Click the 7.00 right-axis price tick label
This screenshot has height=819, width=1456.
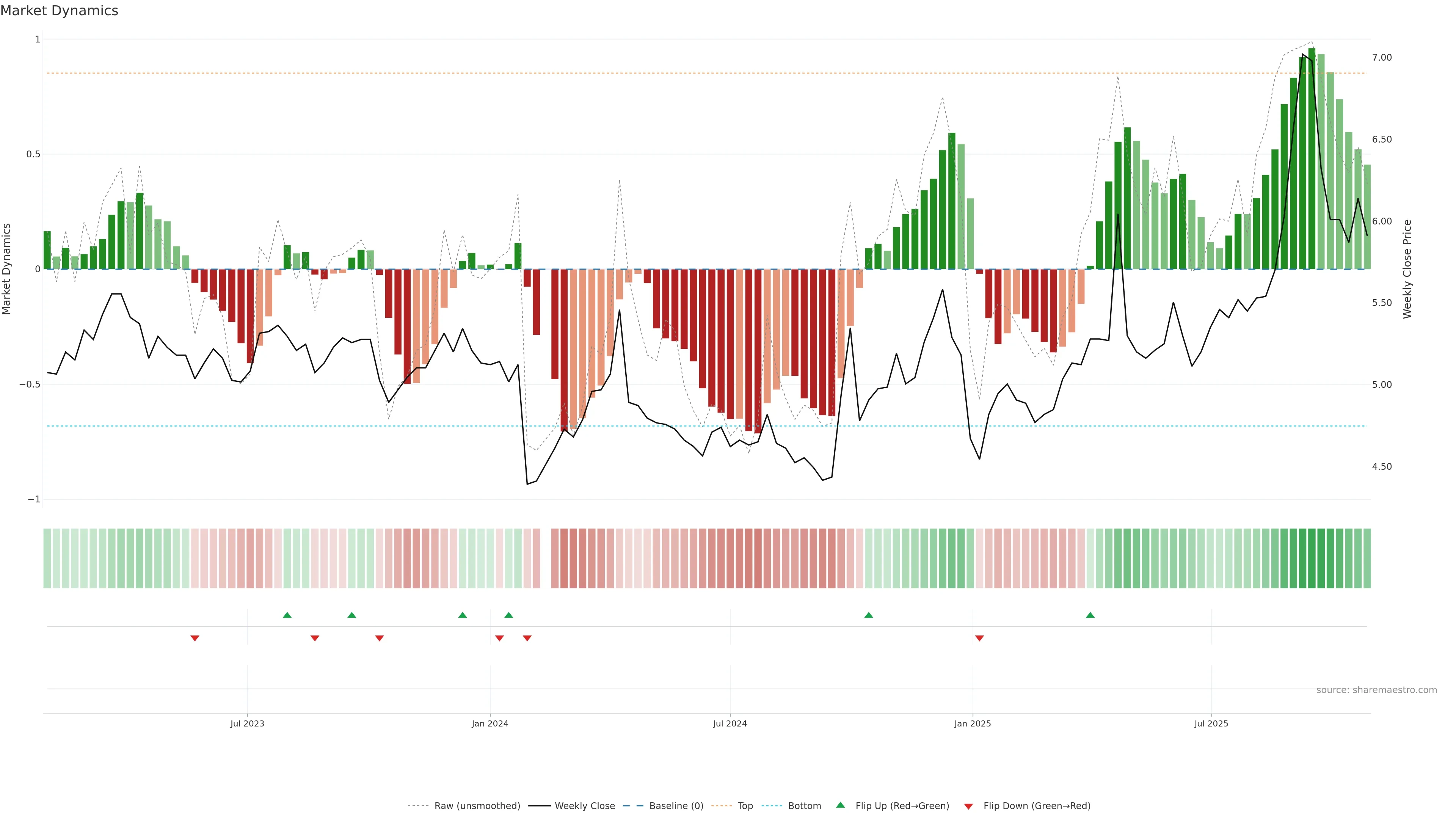point(1381,58)
